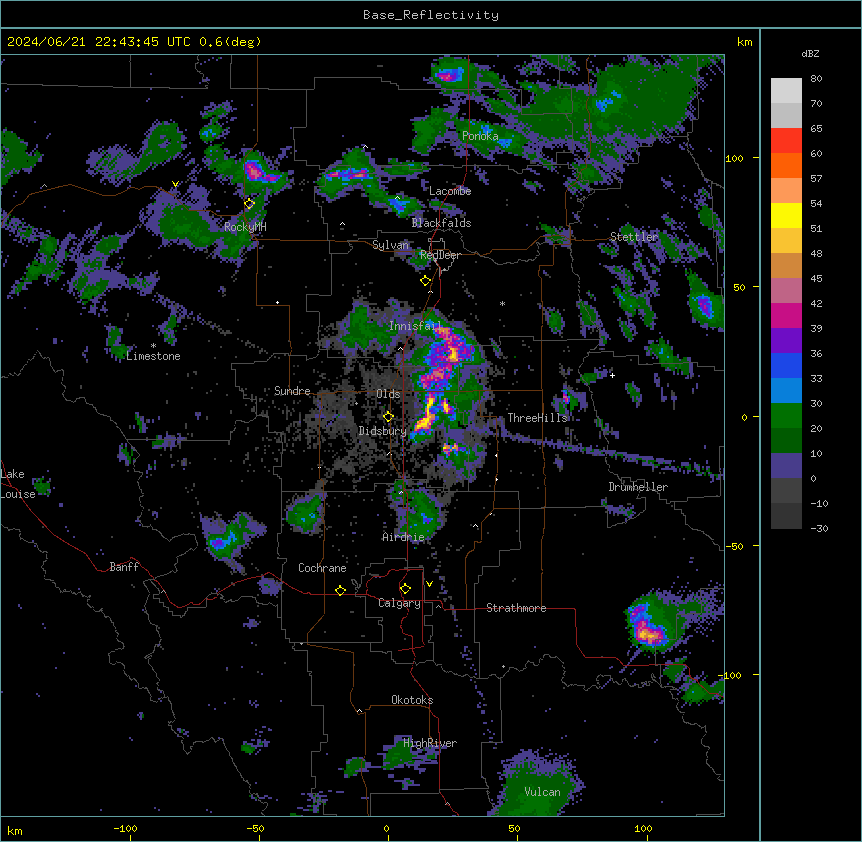Click the 45 value in dBZ legend
The height and width of the screenshot is (842, 862).
(816, 279)
